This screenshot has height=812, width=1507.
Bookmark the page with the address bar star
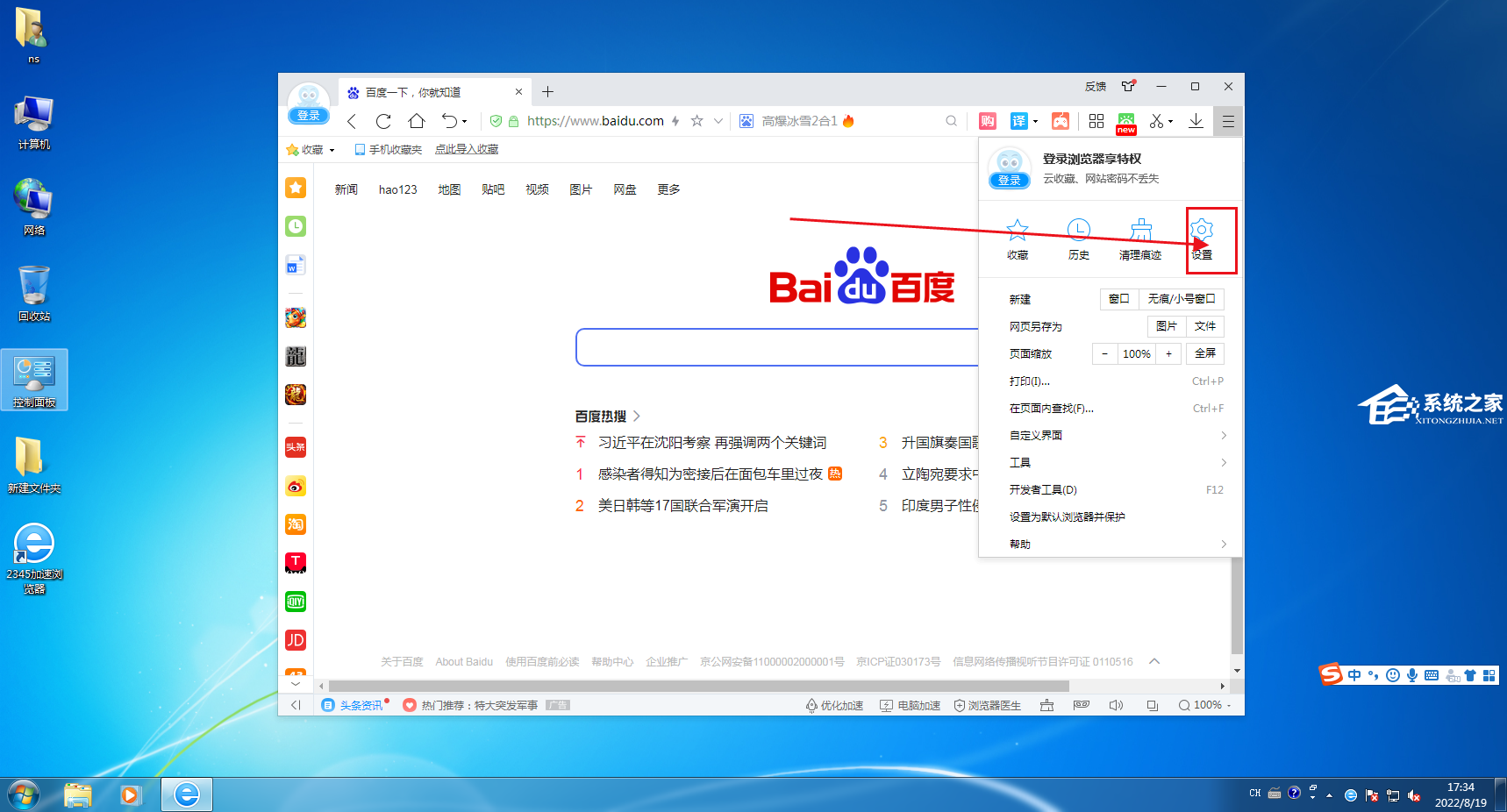point(696,121)
